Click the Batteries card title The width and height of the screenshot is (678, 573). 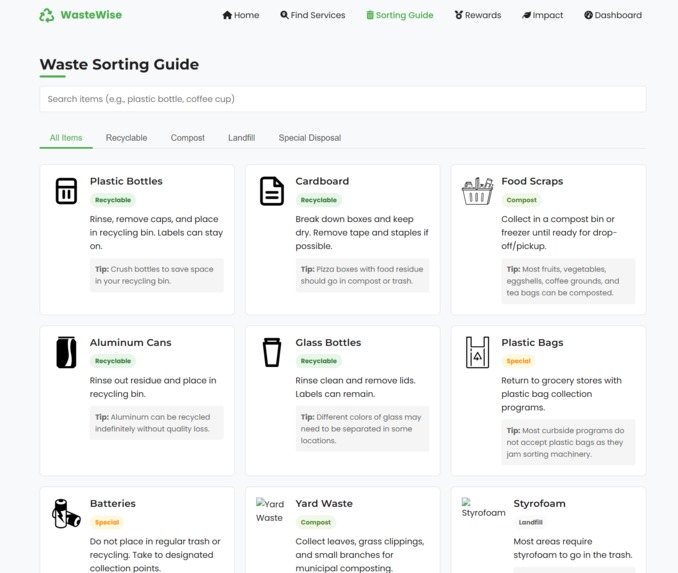(113, 503)
